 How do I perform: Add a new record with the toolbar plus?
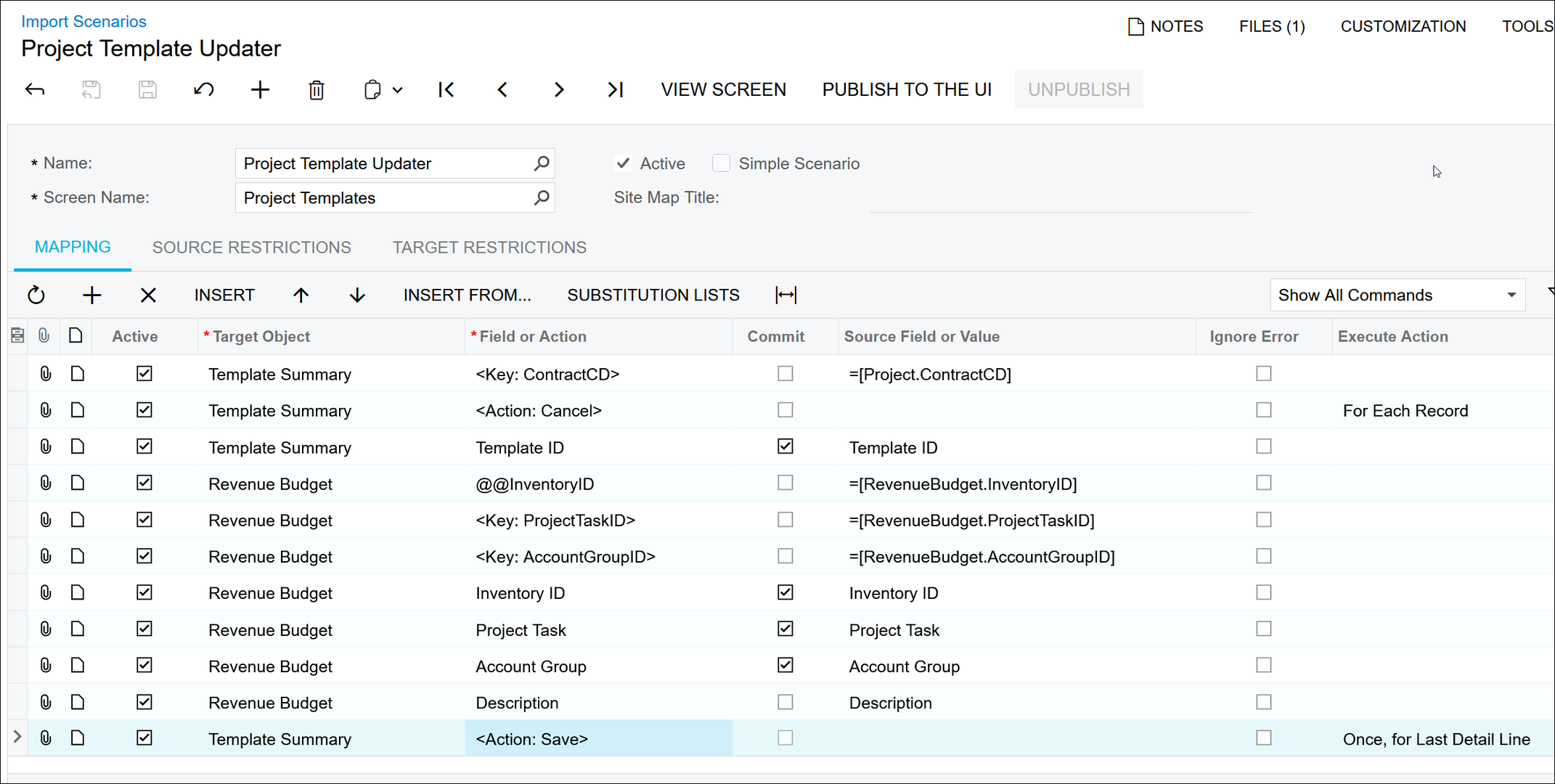coord(260,90)
